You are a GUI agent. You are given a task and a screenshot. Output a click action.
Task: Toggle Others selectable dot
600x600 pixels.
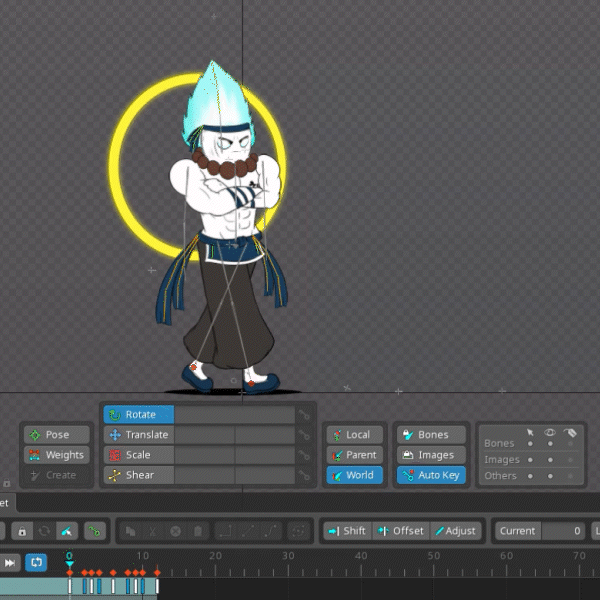[530, 476]
